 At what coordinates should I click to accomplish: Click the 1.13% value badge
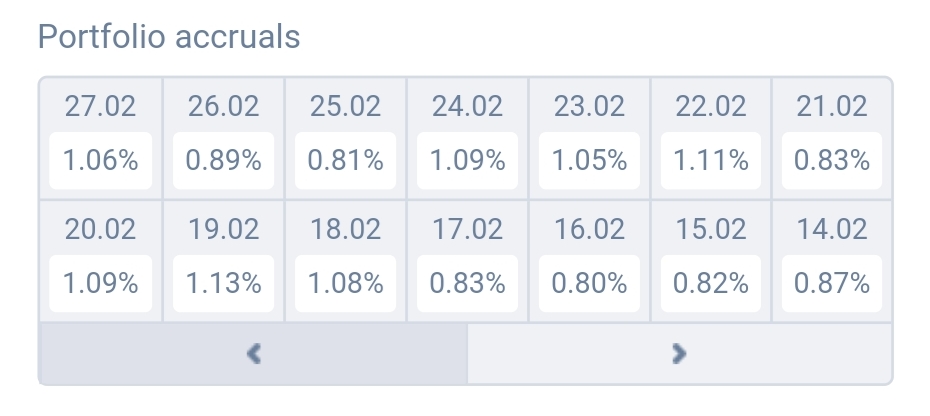[223, 283]
